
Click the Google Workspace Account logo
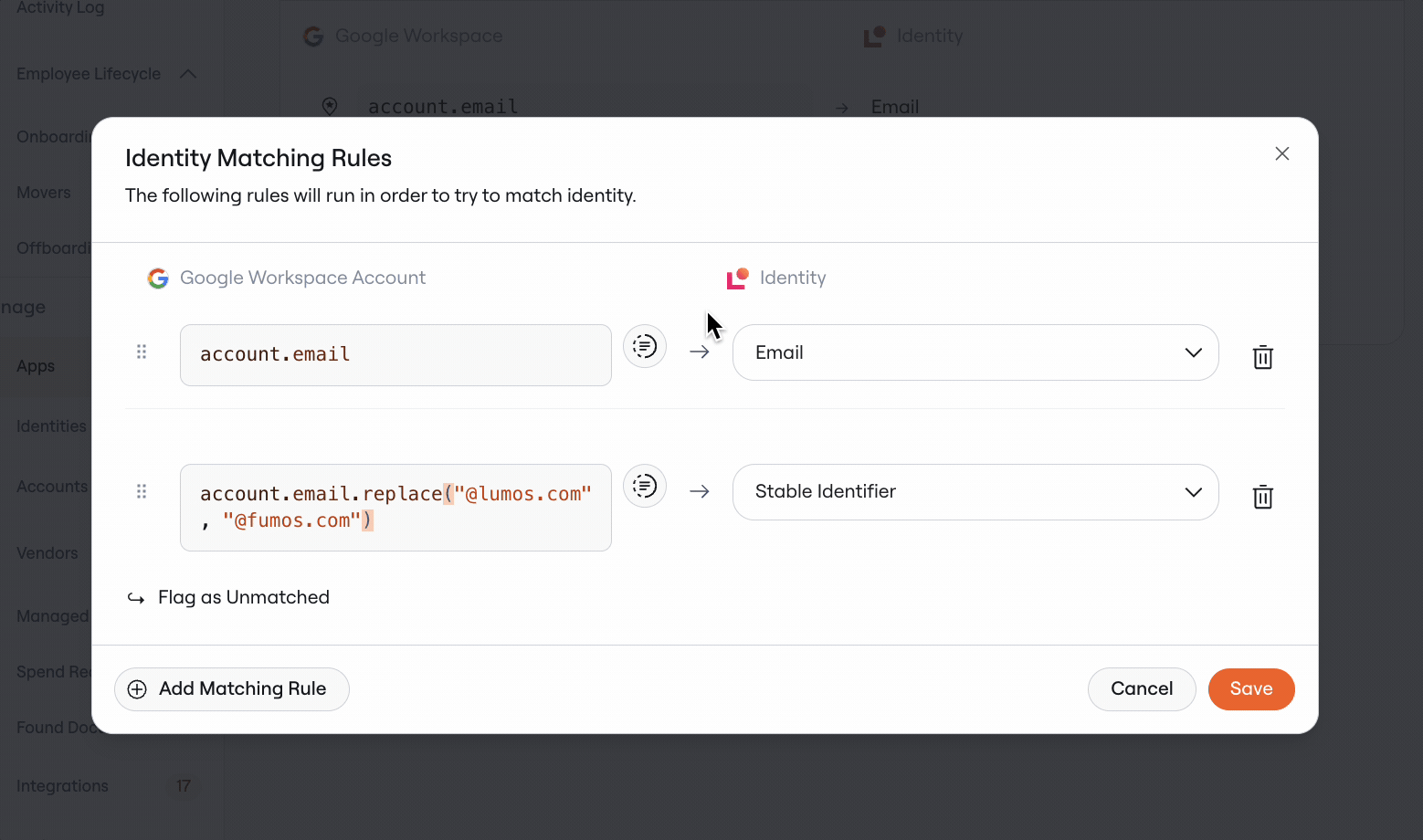coord(158,278)
